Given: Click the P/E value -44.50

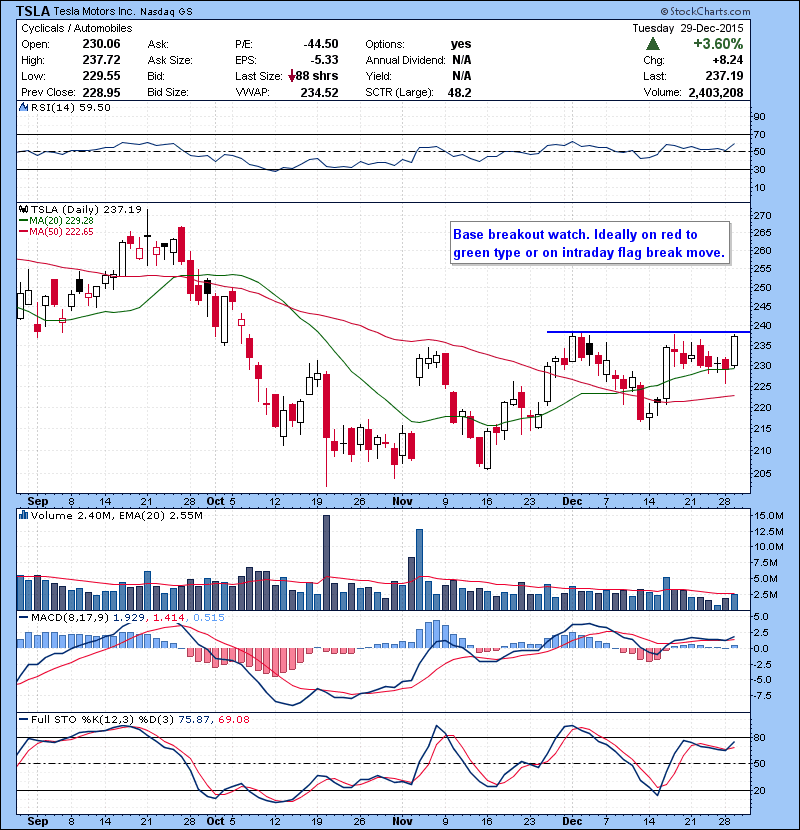Looking at the screenshot, I should click(x=321, y=44).
